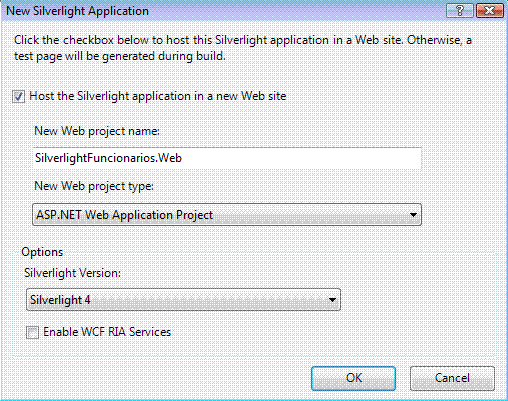Click the 'New Web project name:' label
This screenshot has height=401, width=508.
97,131
